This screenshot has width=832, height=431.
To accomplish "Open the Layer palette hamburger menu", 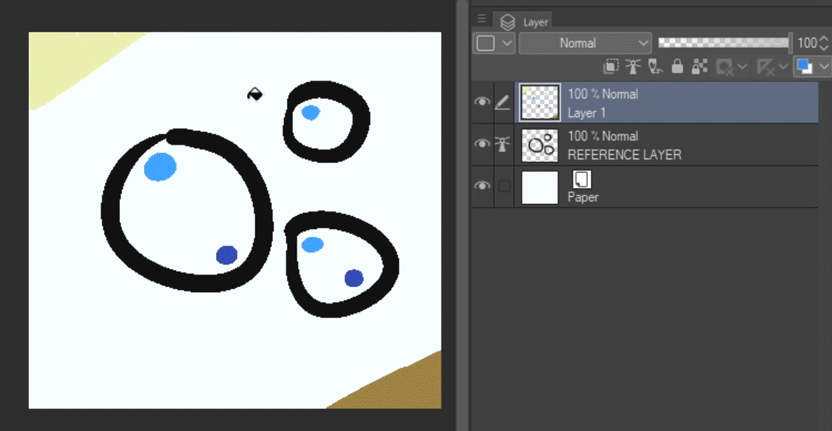I will (x=481, y=19).
